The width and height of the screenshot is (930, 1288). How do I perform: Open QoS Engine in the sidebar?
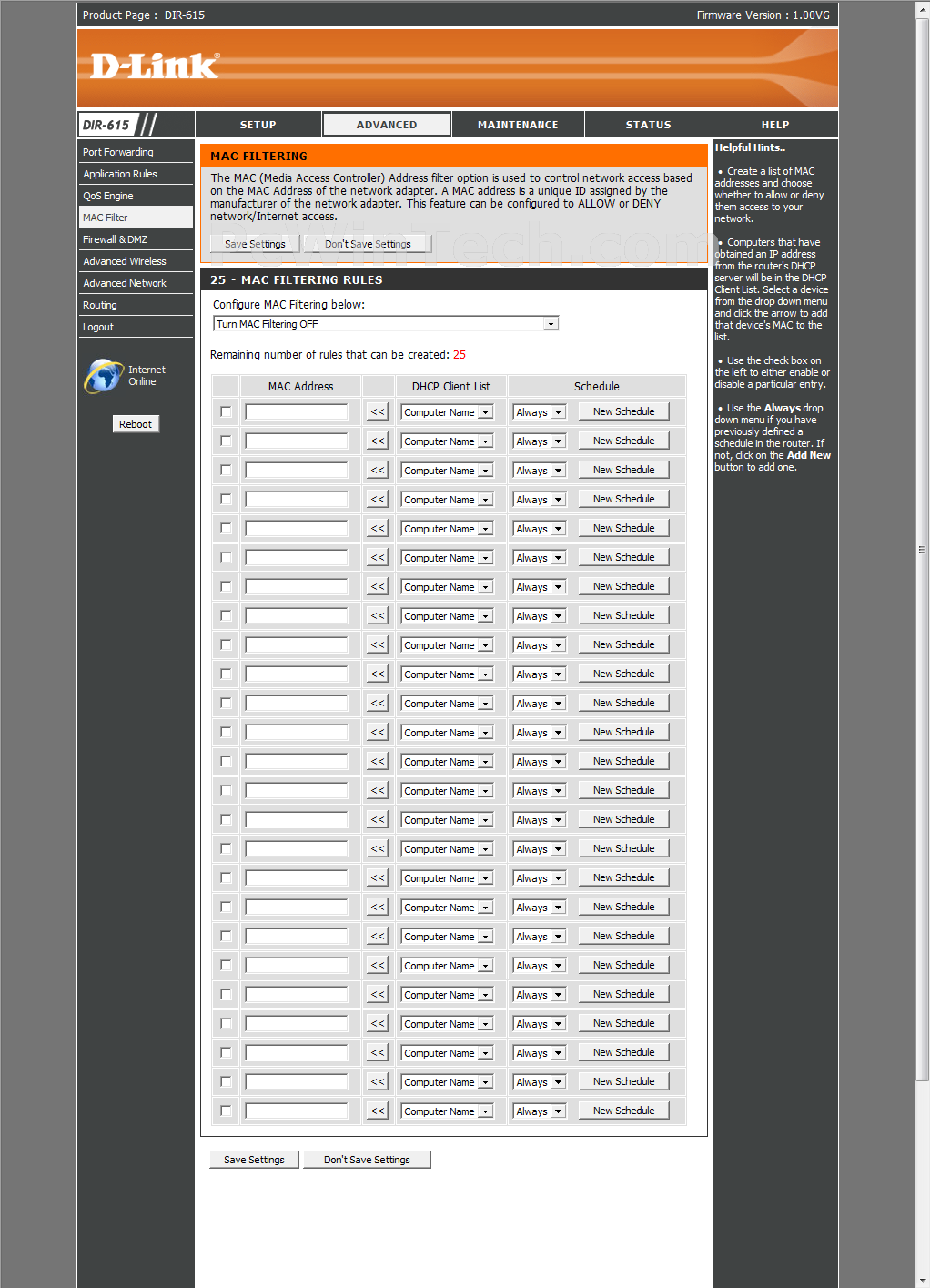coord(136,196)
